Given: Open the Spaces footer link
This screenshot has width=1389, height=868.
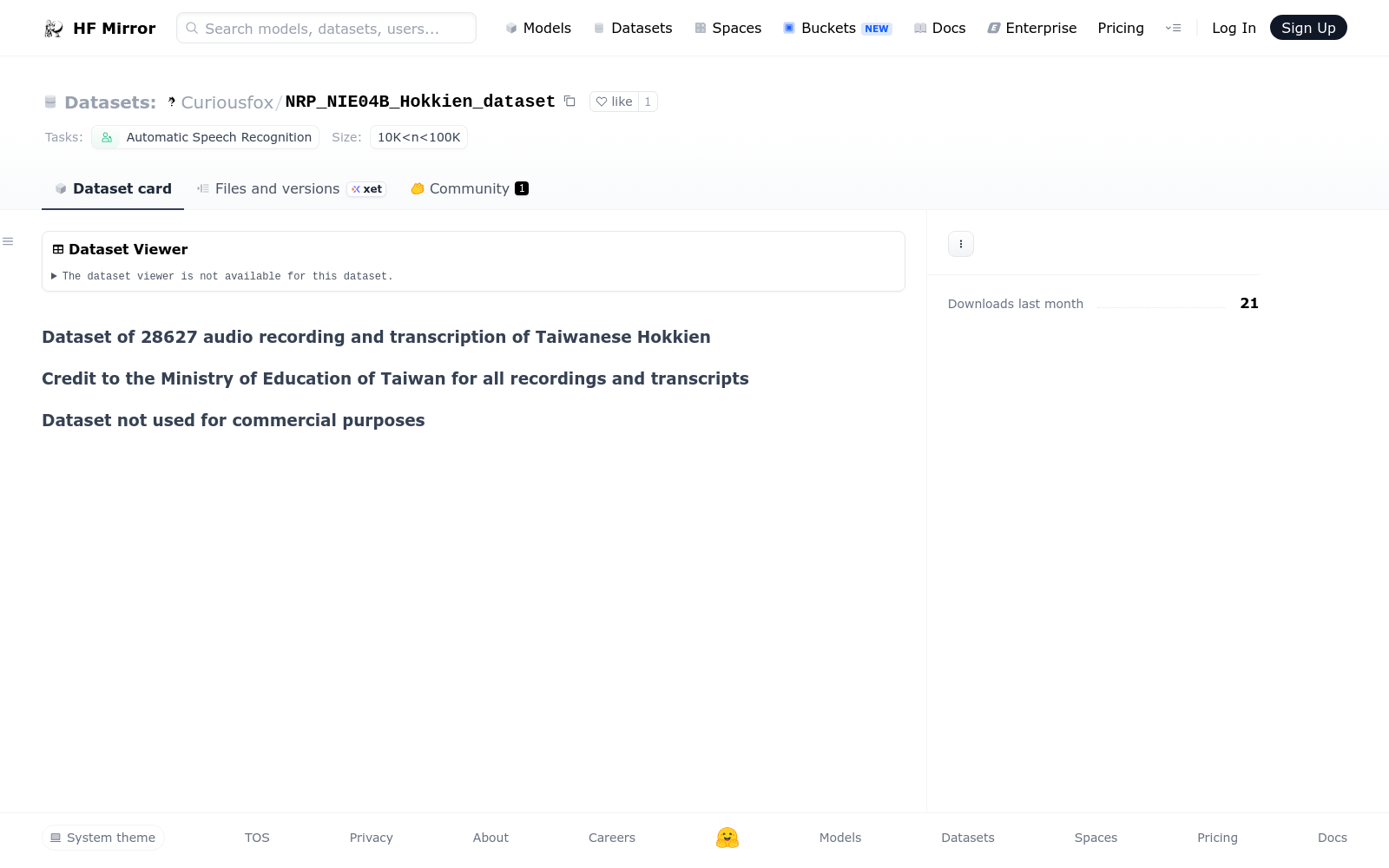Looking at the screenshot, I should [x=1096, y=838].
